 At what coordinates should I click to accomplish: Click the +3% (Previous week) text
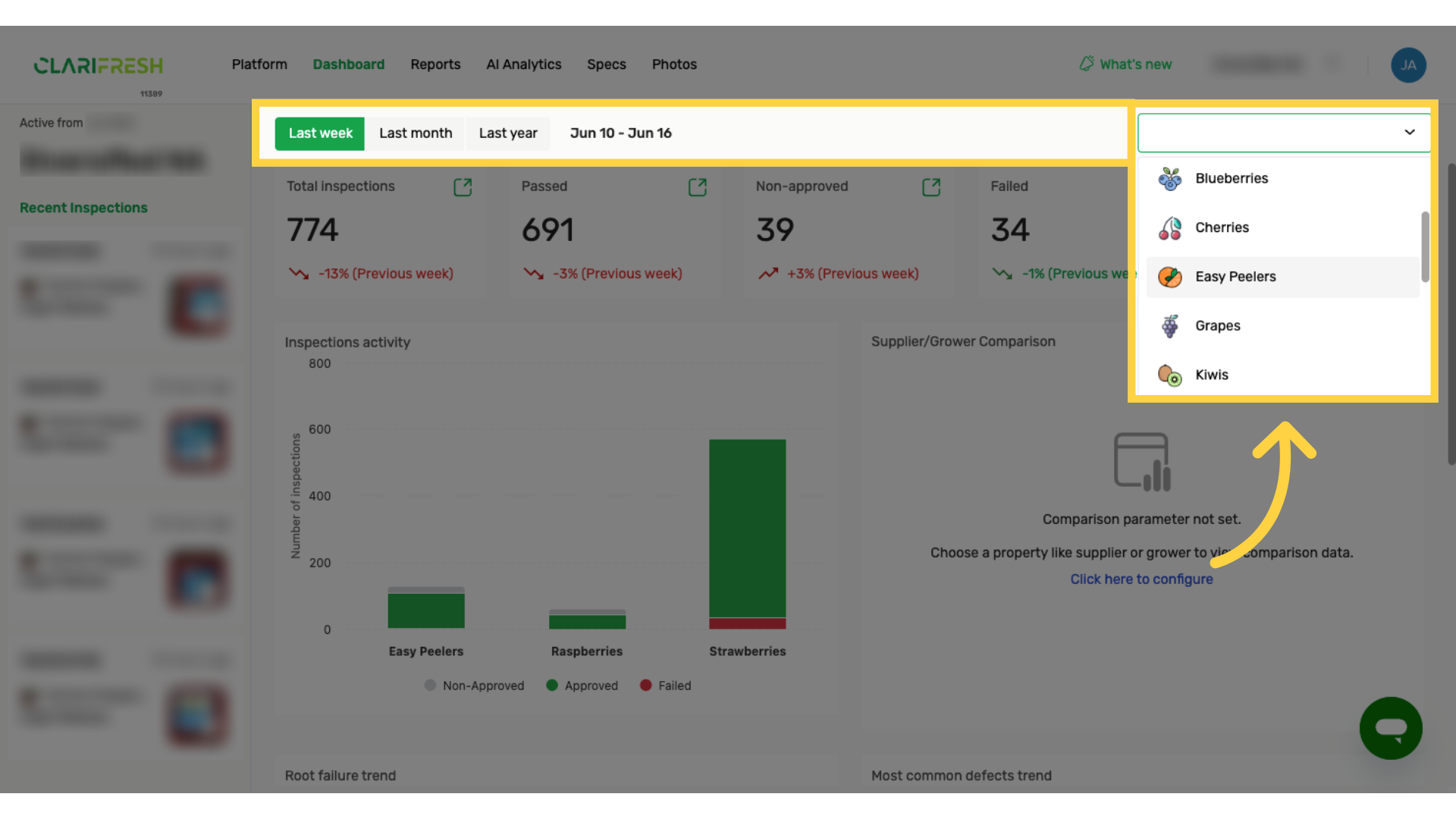pyautogui.click(x=853, y=274)
